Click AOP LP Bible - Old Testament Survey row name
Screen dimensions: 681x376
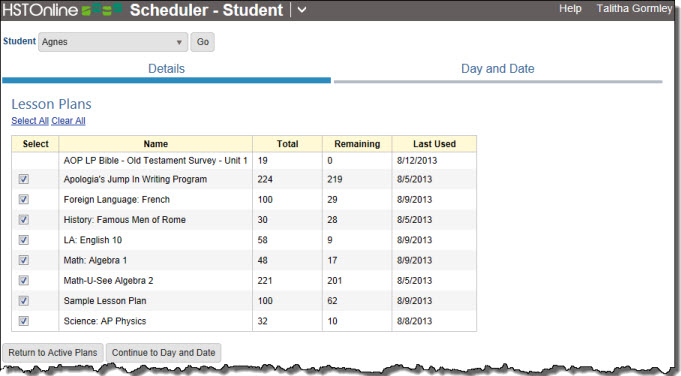click(155, 161)
